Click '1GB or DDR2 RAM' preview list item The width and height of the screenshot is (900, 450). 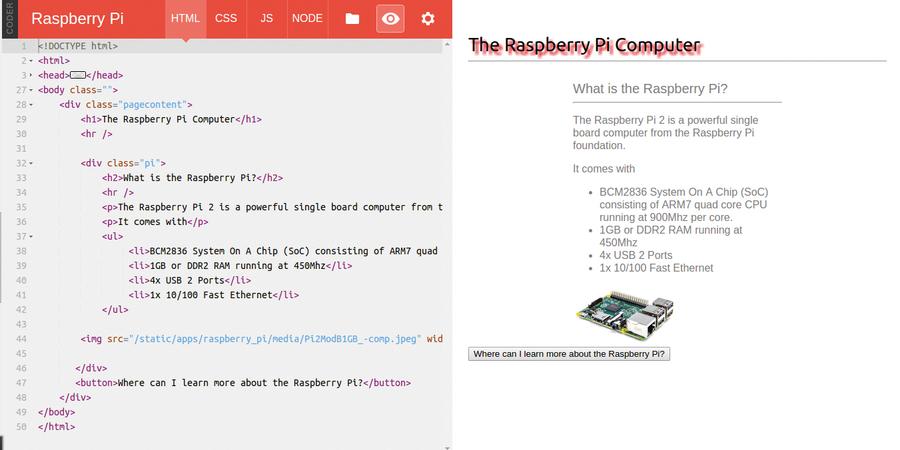coord(671,236)
